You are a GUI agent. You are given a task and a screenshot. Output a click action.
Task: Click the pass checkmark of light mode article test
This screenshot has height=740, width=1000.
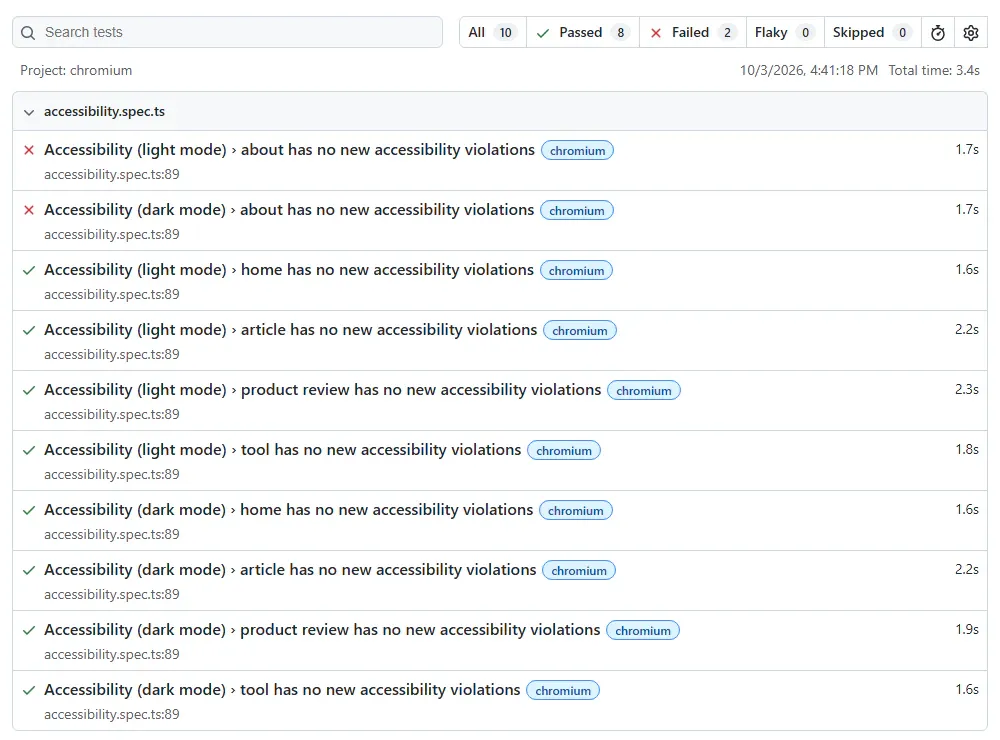click(29, 330)
